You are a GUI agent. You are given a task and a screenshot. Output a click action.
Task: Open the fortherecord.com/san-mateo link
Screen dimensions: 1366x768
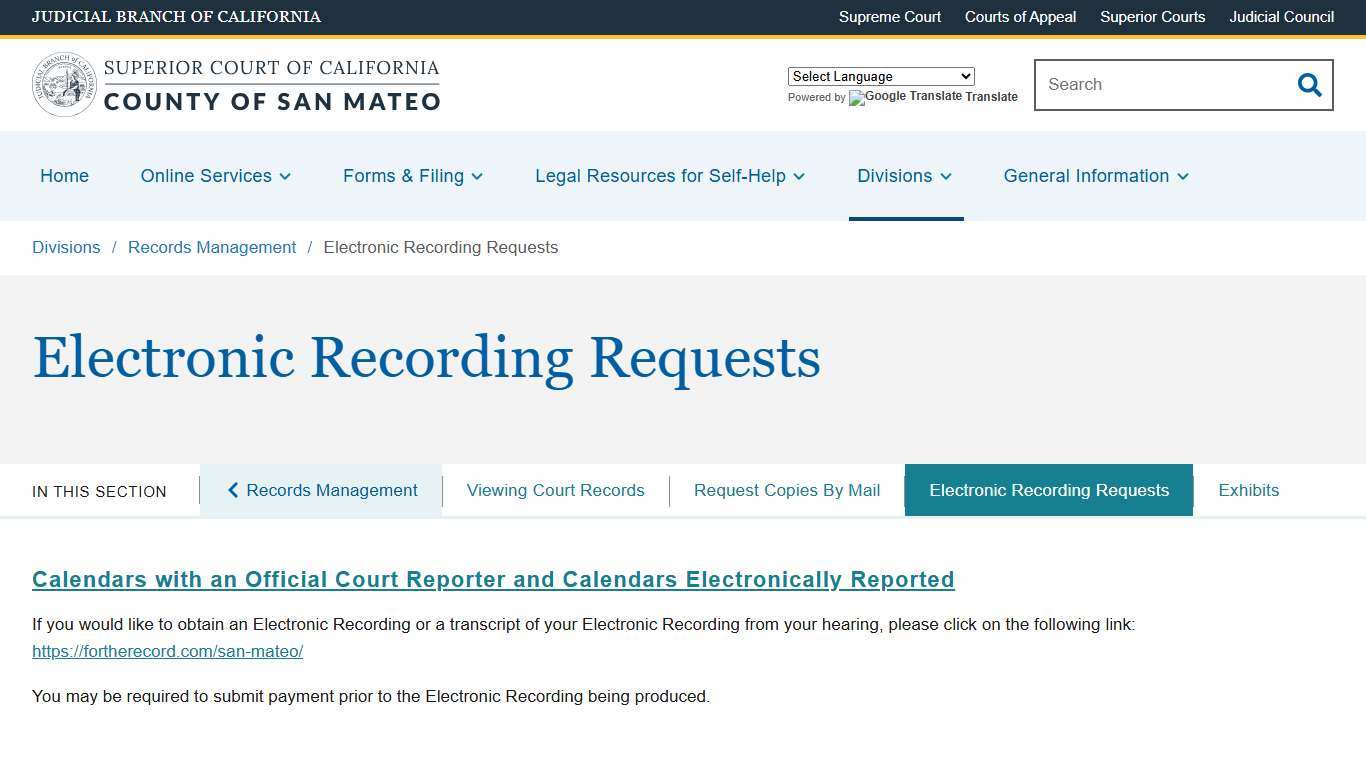click(x=167, y=651)
